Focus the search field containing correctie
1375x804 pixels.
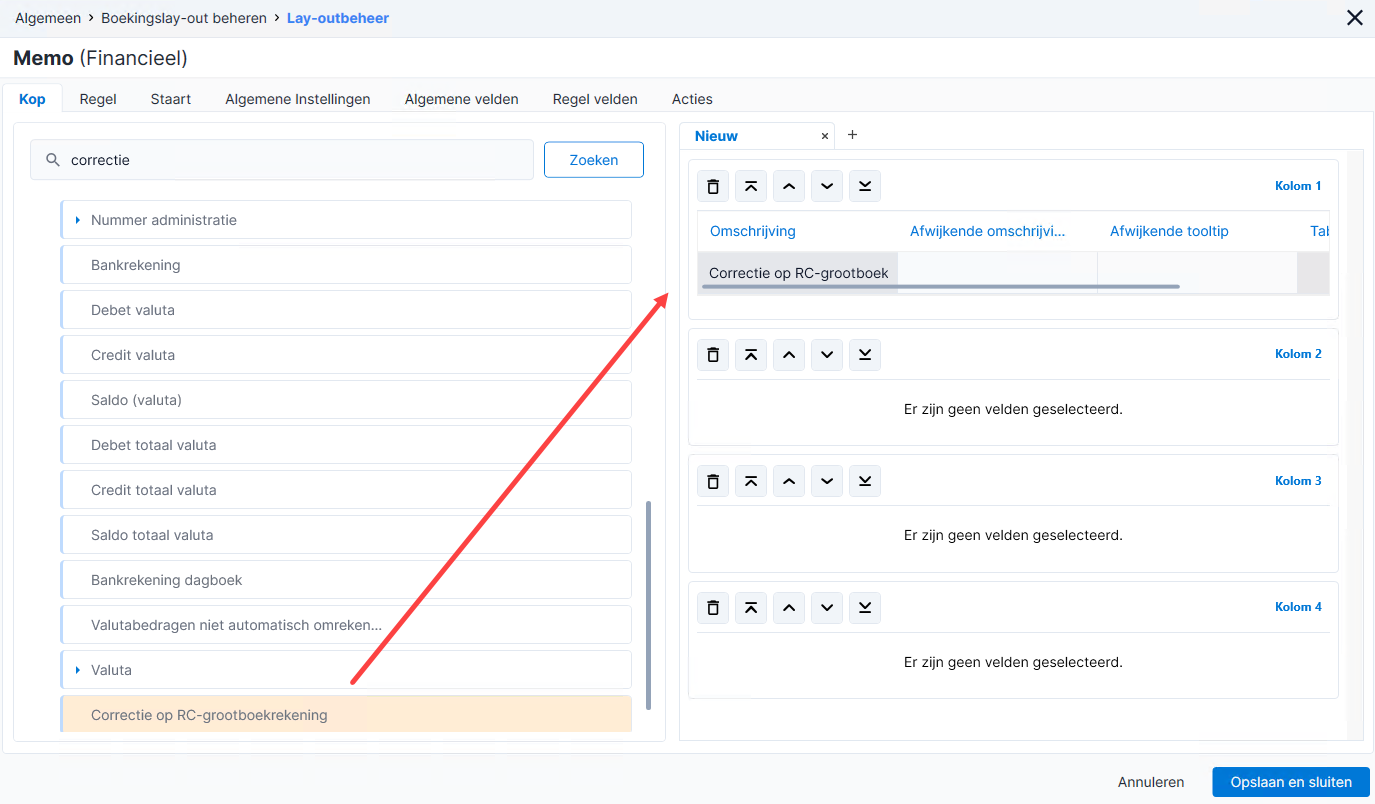tap(282, 160)
